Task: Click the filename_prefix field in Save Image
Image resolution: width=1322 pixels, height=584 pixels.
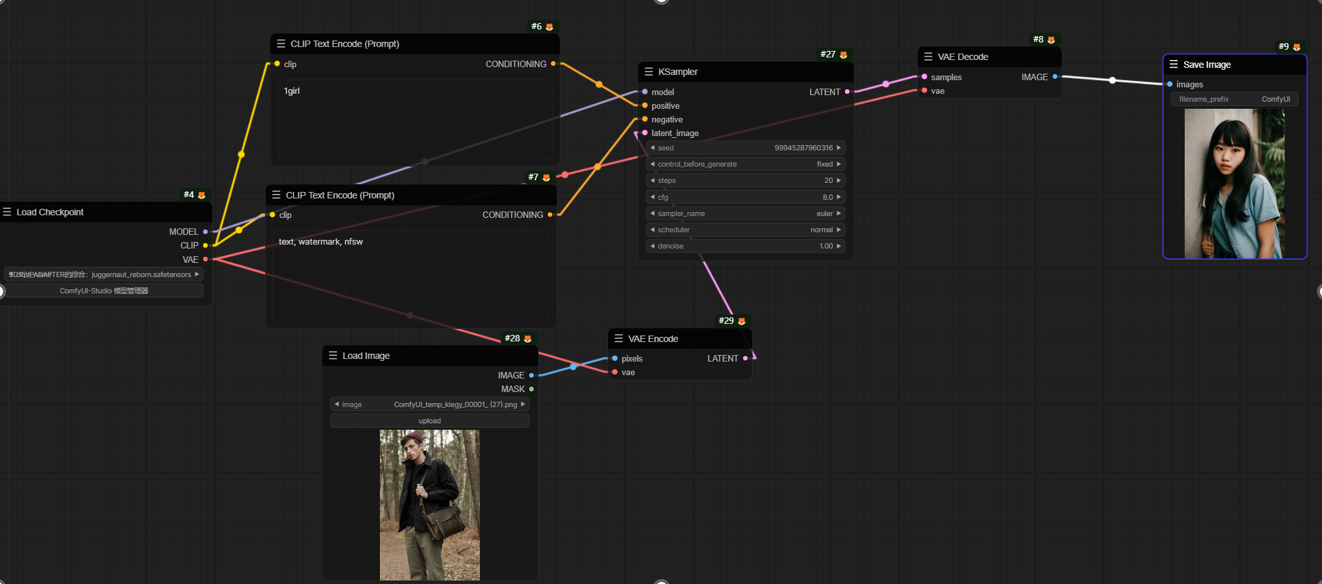Action: coord(1234,99)
